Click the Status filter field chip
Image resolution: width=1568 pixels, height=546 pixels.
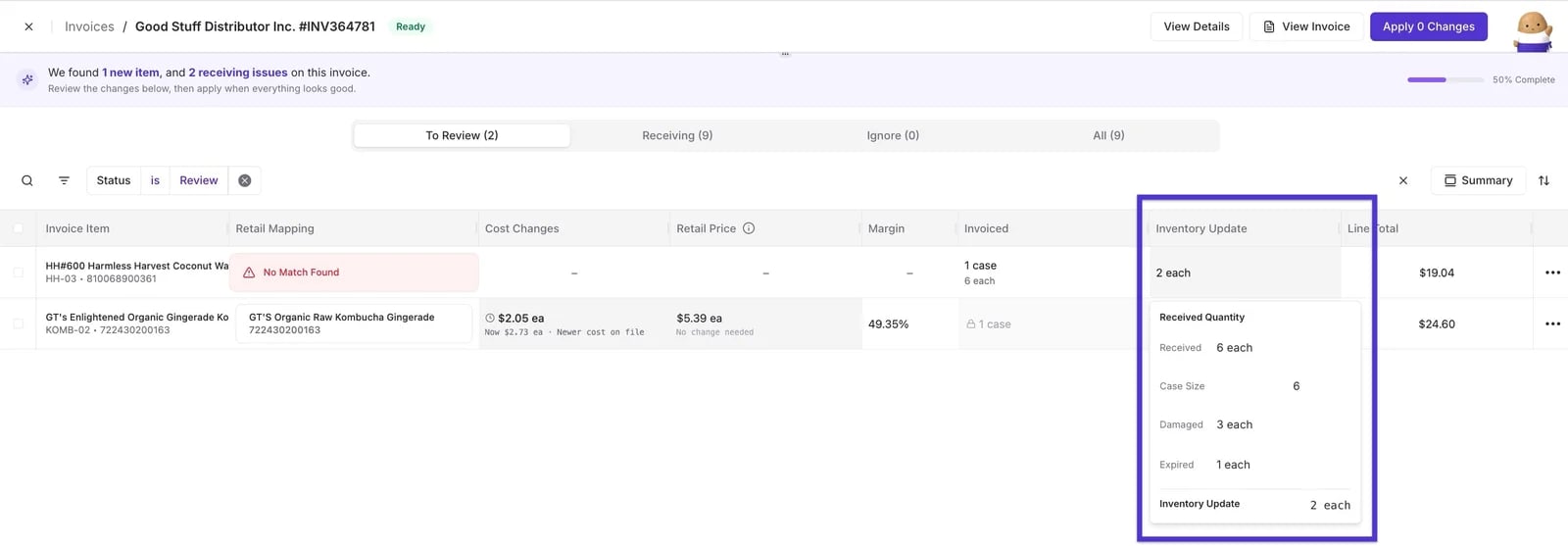coord(114,180)
